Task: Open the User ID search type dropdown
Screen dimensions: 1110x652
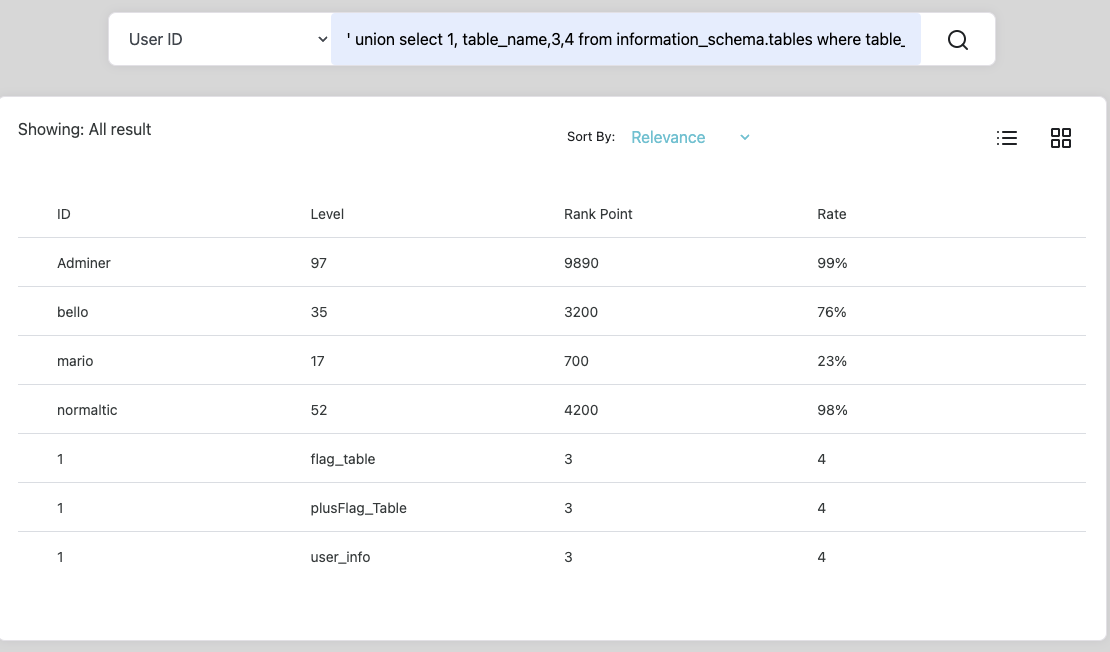Action: tap(227, 40)
